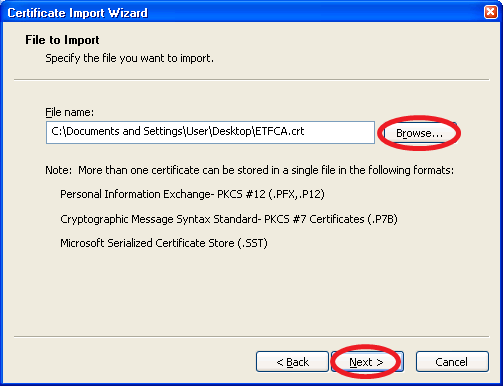Click the 'File name:' label
The width and height of the screenshot is (503, 386).
70,112
